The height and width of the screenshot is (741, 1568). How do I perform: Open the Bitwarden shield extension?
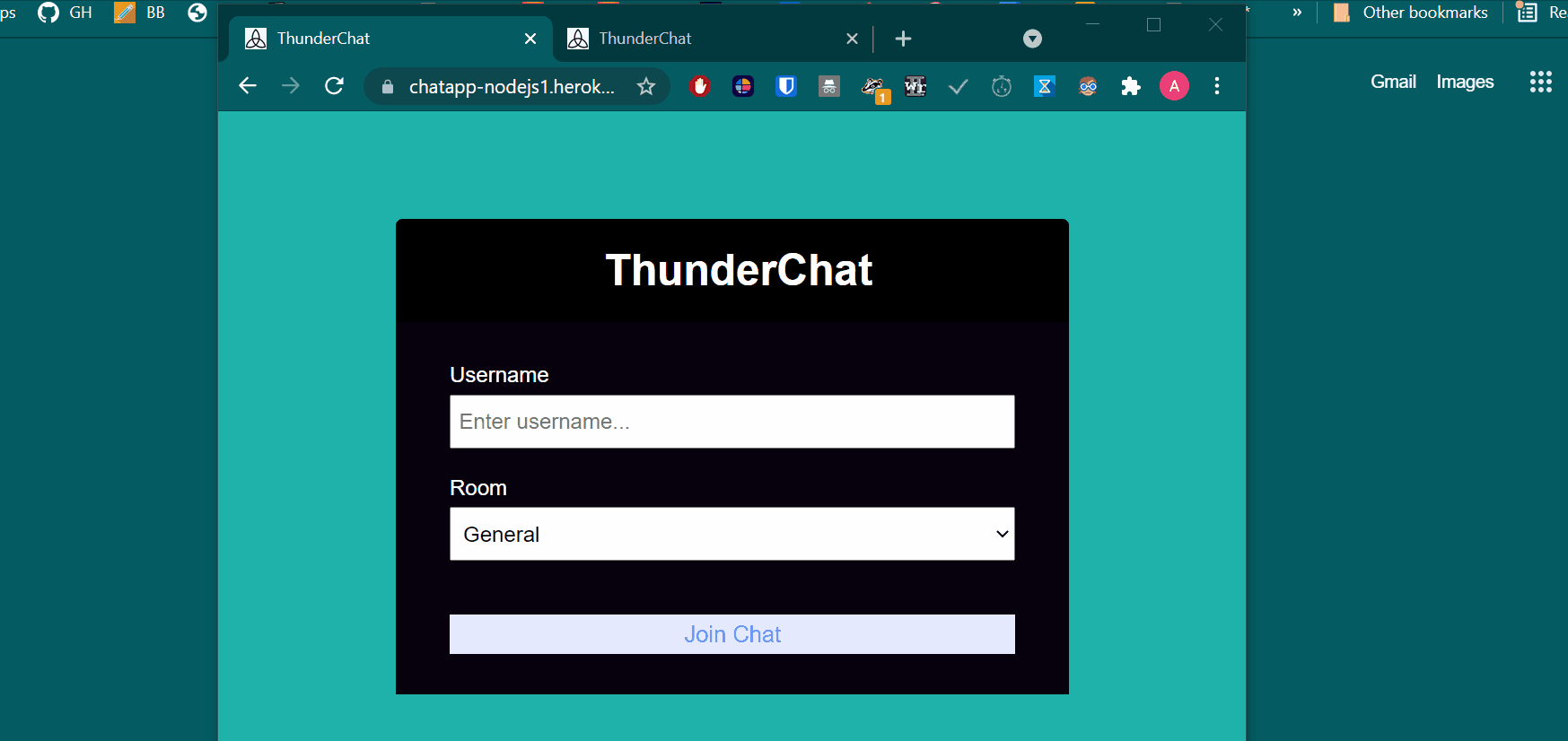pyautogui.click(x=786, y=86)
